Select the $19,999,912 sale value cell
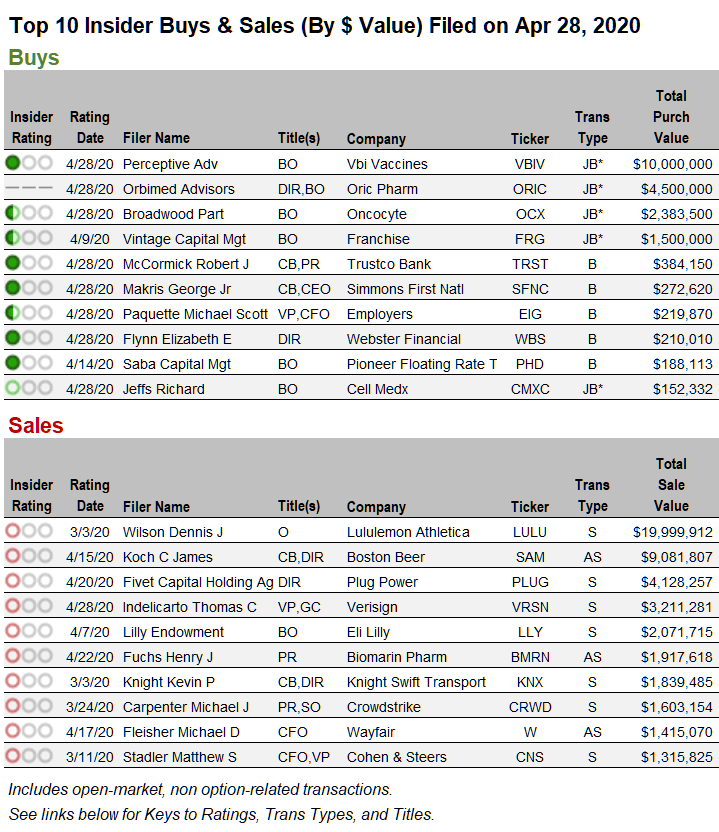Screen dimensions: 719x832 pos(672,532)
